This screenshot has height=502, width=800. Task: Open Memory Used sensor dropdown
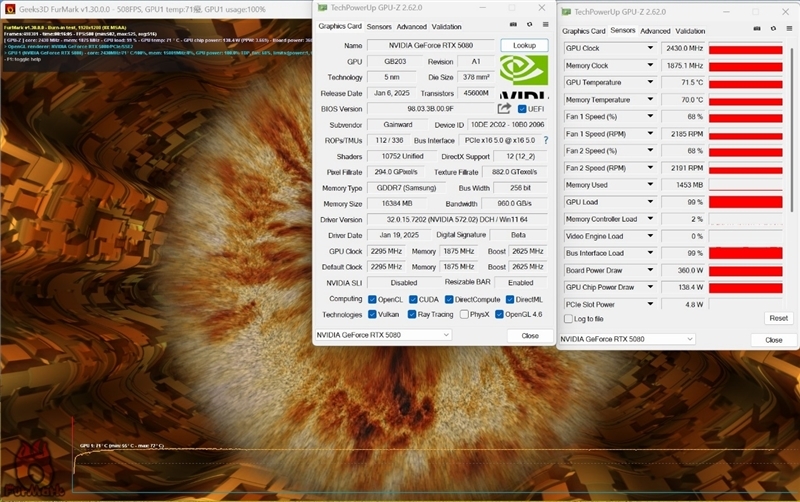pyautogui.click(x=650, y=185)
